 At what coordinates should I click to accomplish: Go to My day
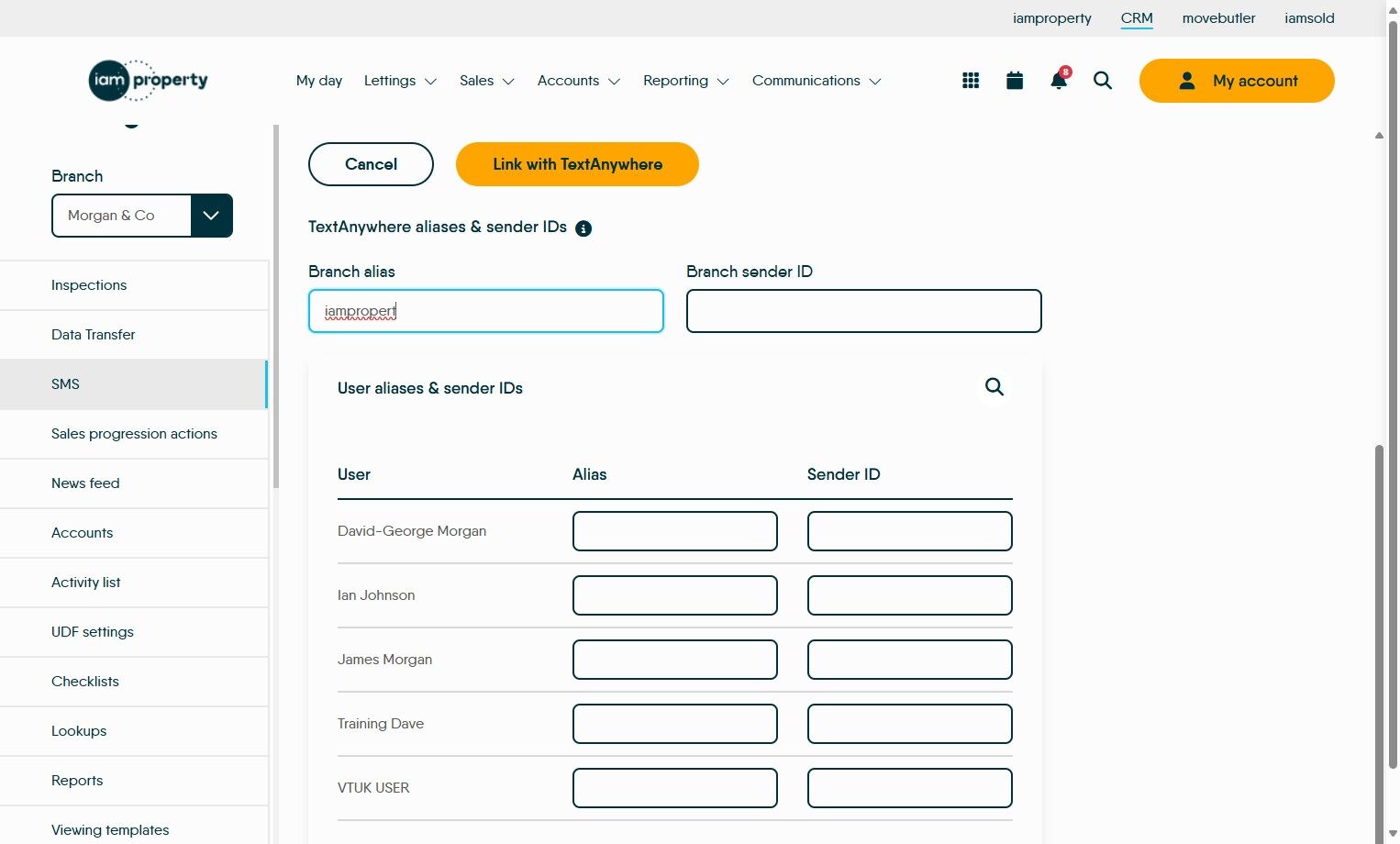pyautogui.click(x=319, y=81)
